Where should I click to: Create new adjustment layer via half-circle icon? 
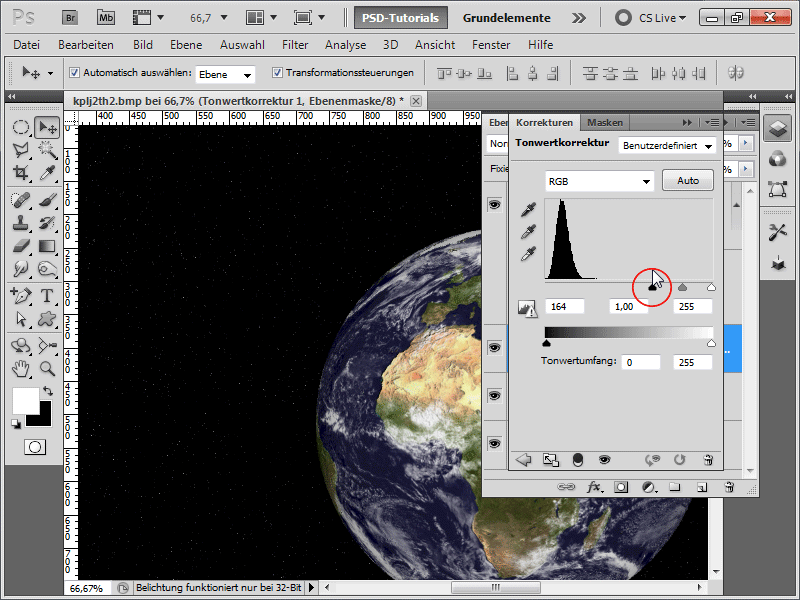[x=648, y=487]
